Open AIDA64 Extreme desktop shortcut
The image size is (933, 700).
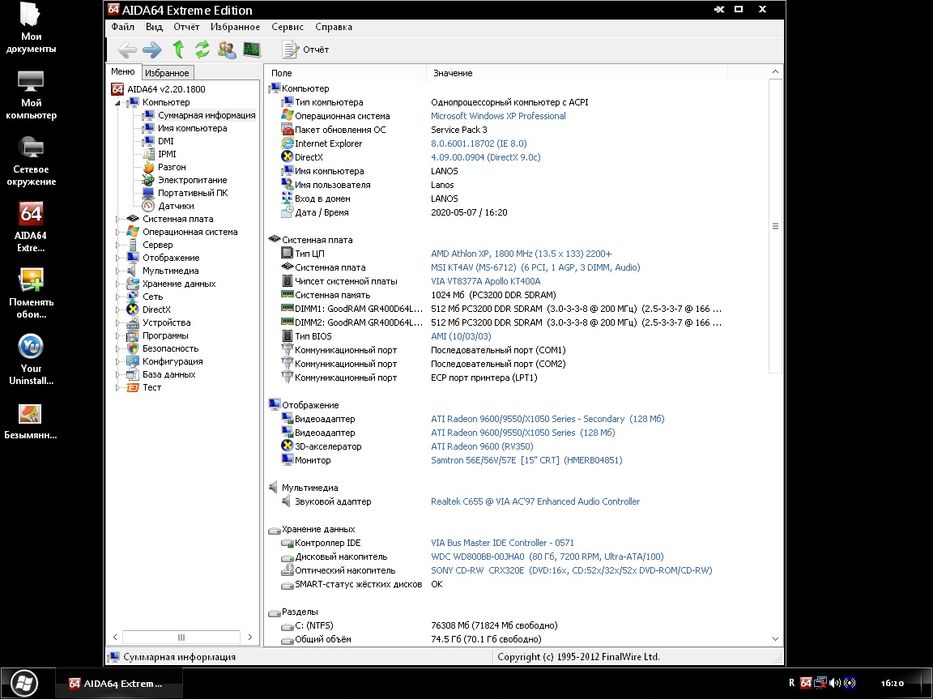coord(31,227)
